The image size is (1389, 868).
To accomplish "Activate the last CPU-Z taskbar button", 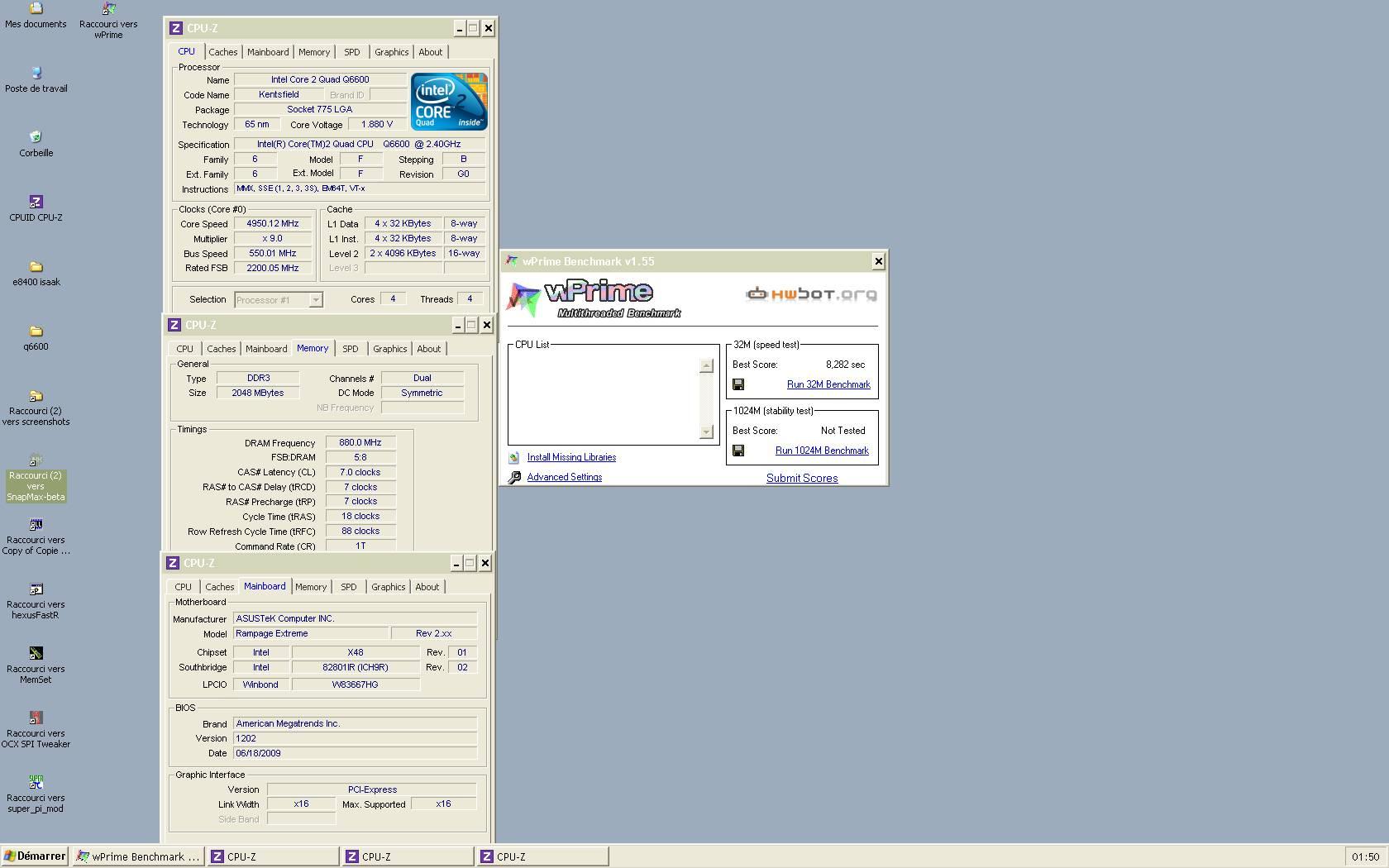I will tap(542, 856).
